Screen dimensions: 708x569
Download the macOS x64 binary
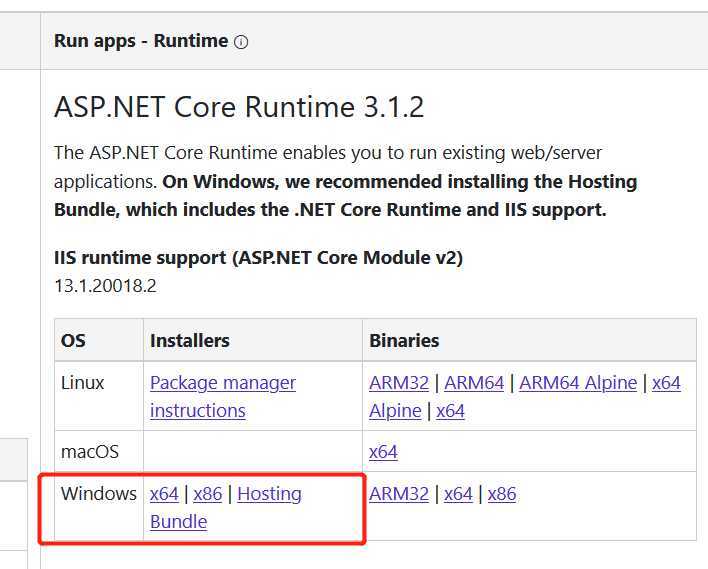click(383, 452)
